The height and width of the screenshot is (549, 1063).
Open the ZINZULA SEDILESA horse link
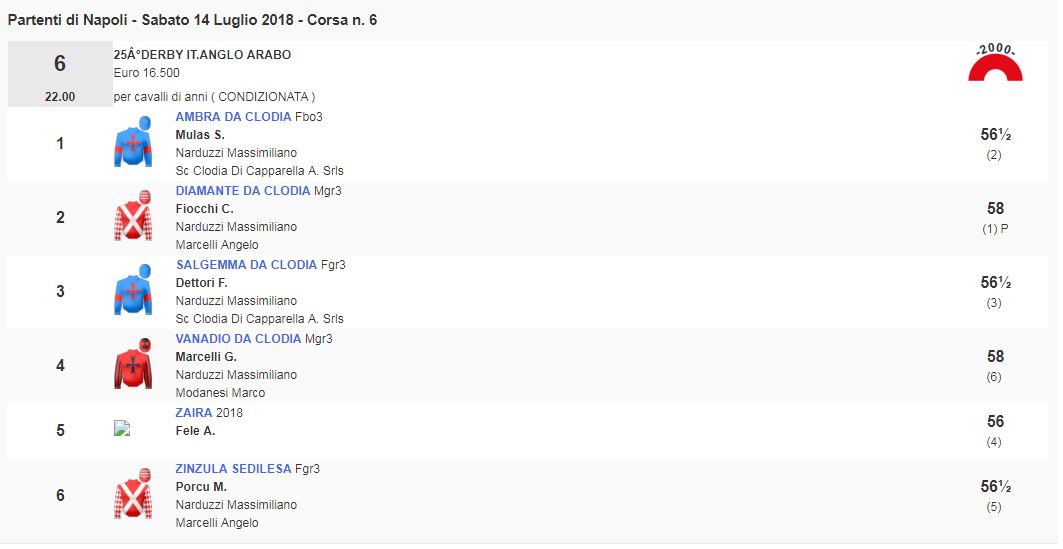tap(233, 469)
